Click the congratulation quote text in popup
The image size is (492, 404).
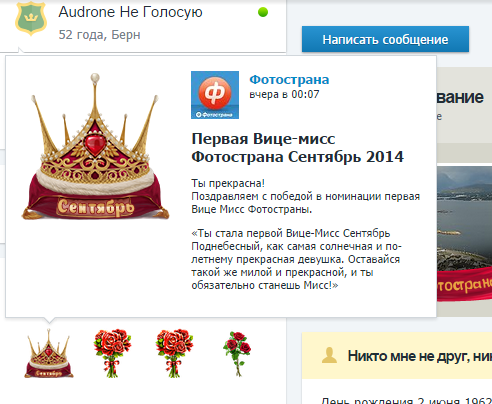click(296, 259)
